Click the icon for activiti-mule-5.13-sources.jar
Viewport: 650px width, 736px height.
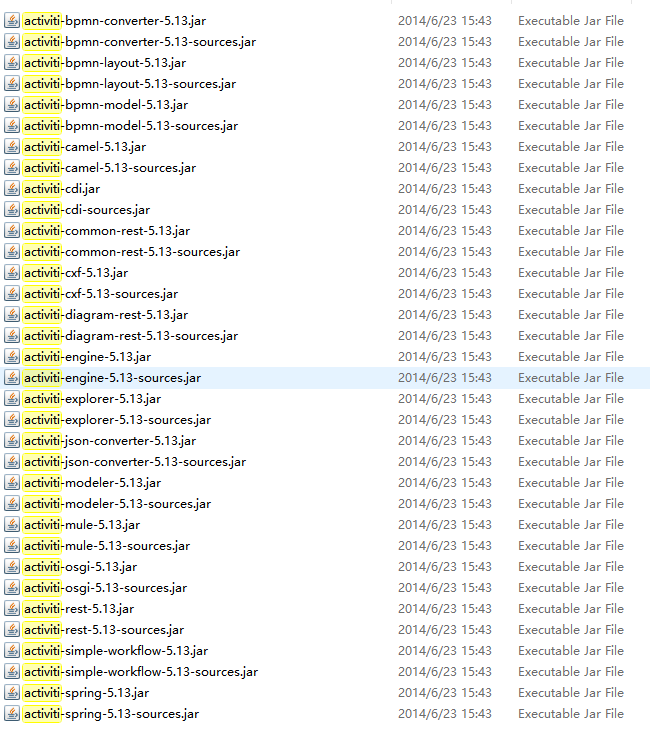tap(12, 546)
